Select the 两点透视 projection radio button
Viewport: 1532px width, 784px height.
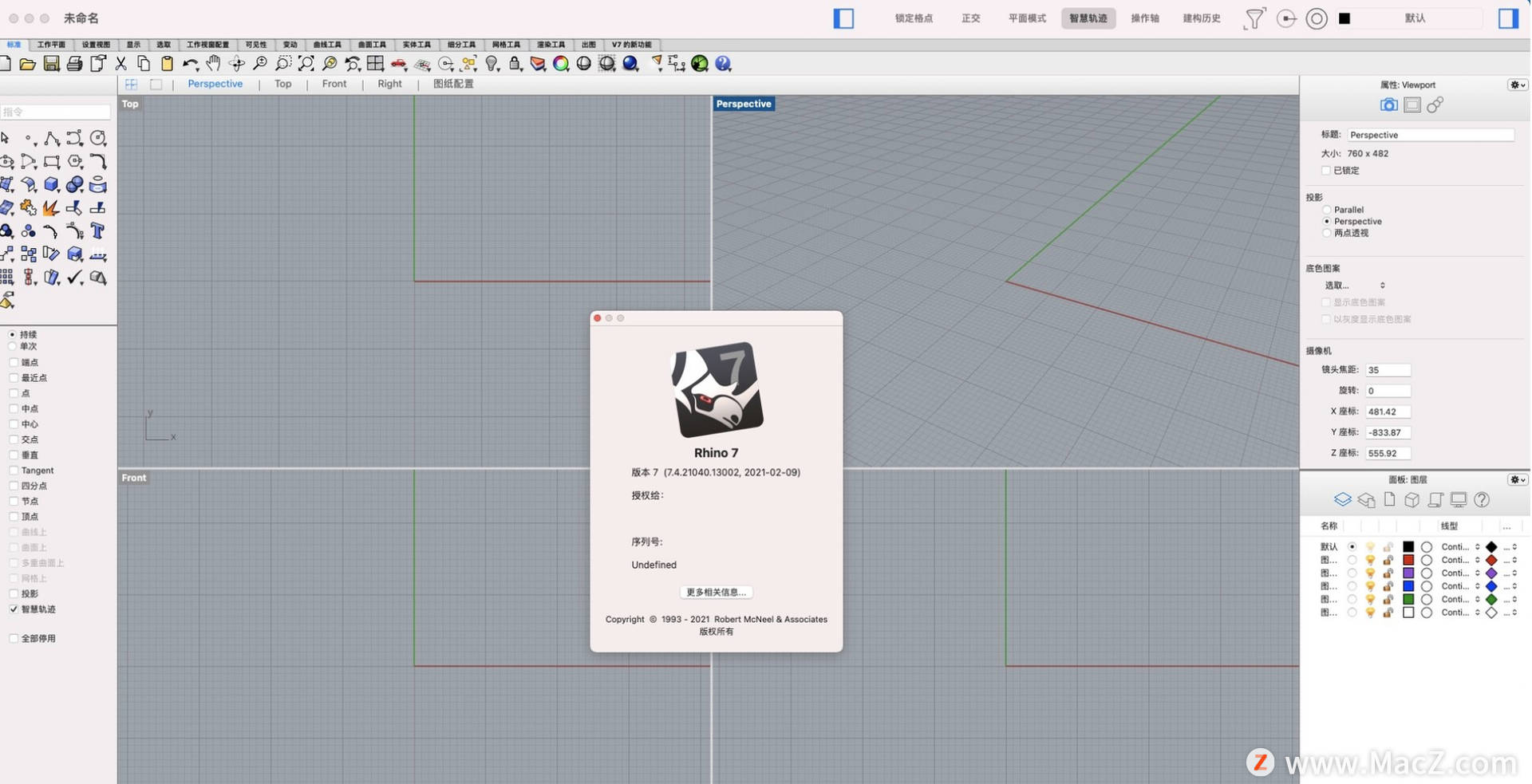[x=1327, y=233]
